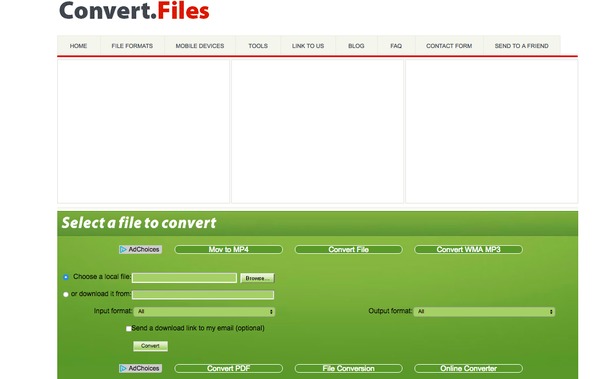Viewport: 600px width, 379px height.
Task: Open LINK TO US page
Action: 308,46
